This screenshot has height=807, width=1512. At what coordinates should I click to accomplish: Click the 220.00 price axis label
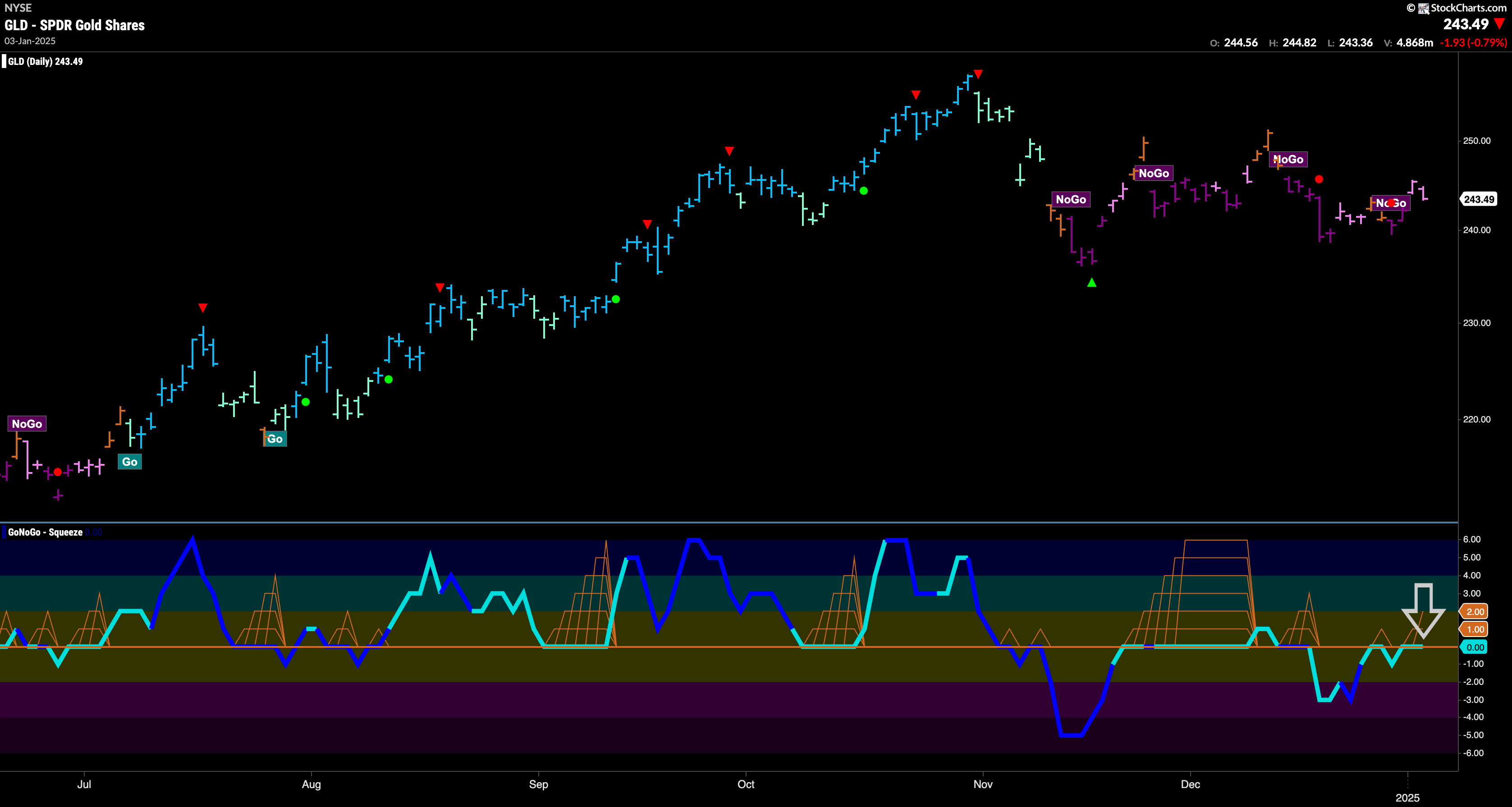click(x=1476, y=419)
